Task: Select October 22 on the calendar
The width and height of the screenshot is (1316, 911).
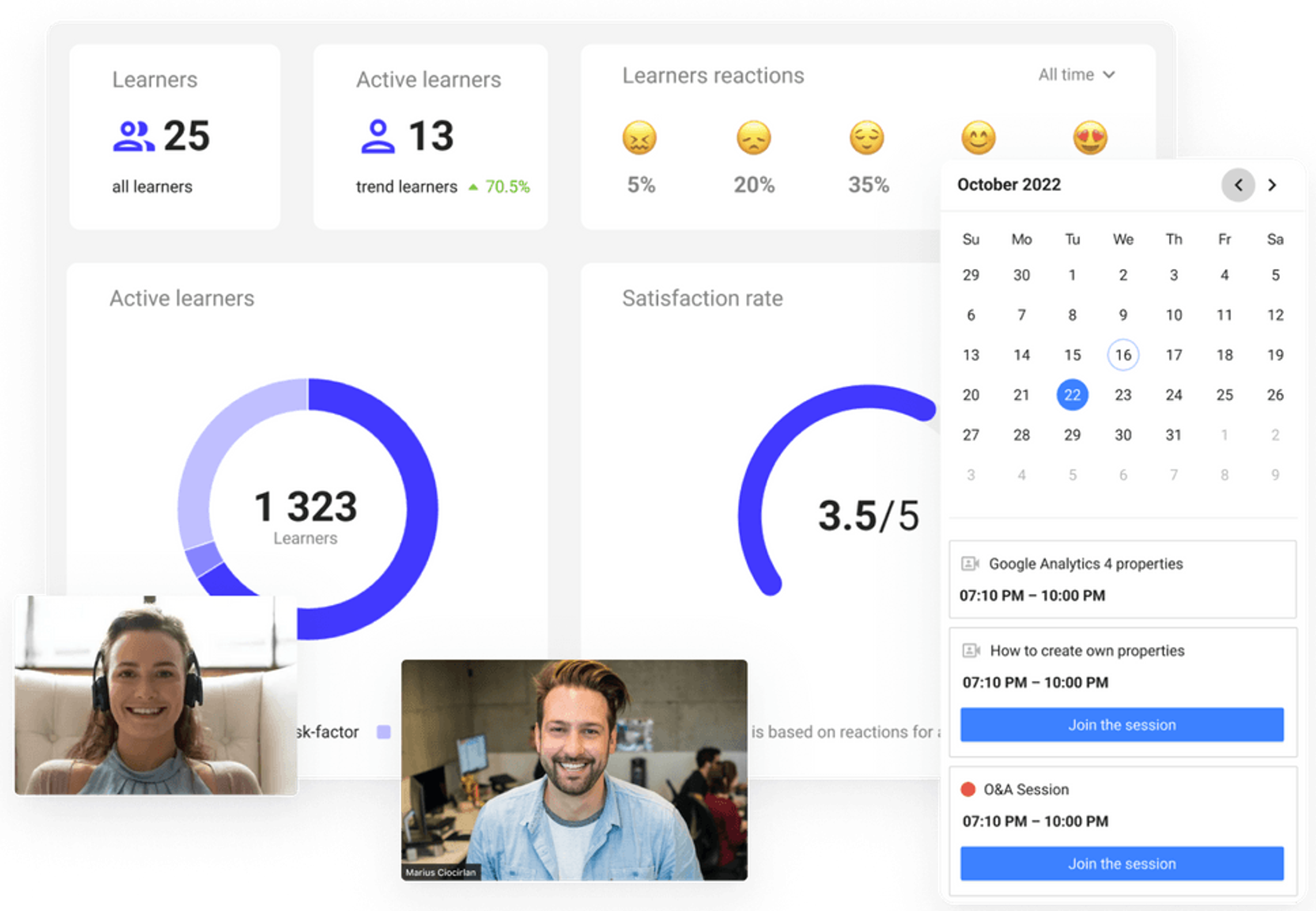Action: (1072, 395)
